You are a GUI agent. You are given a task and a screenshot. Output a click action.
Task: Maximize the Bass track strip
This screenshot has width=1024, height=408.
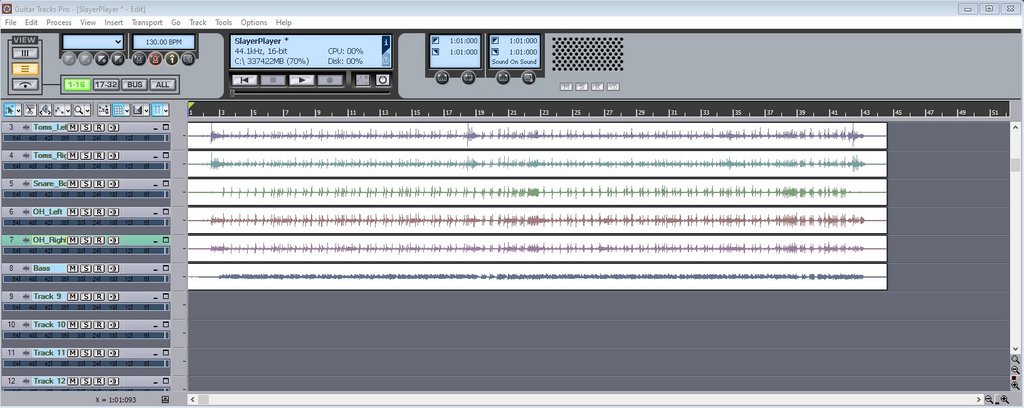tap(166, 268)
